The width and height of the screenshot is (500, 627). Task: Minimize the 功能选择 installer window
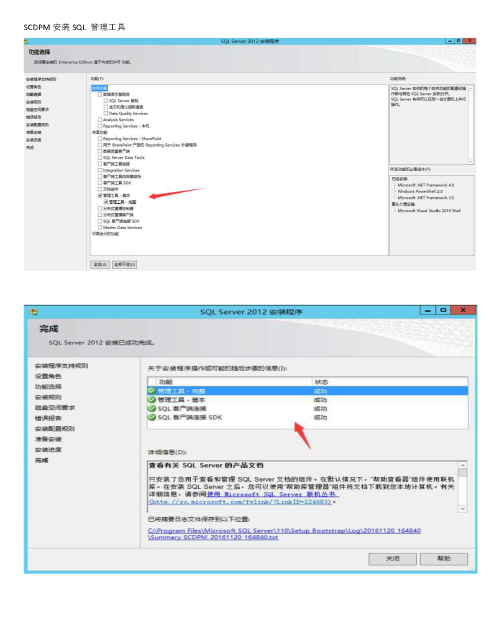tap(450, 41)
